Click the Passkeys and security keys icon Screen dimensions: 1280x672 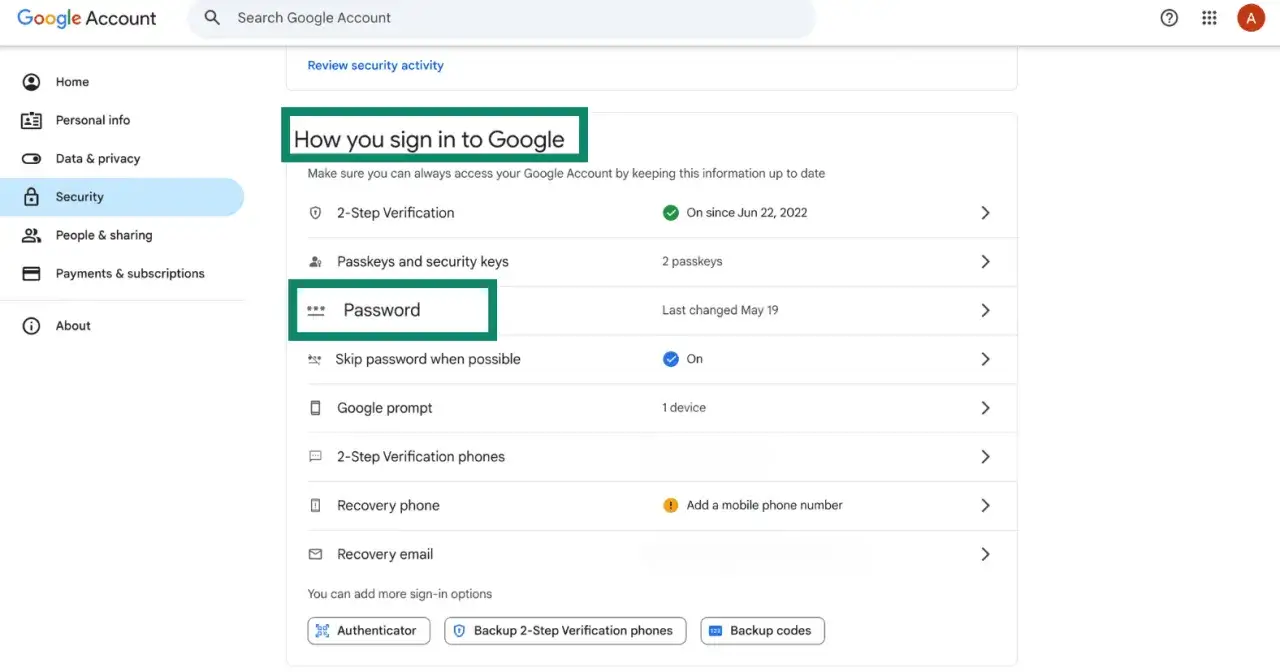(x=315, y=261)
